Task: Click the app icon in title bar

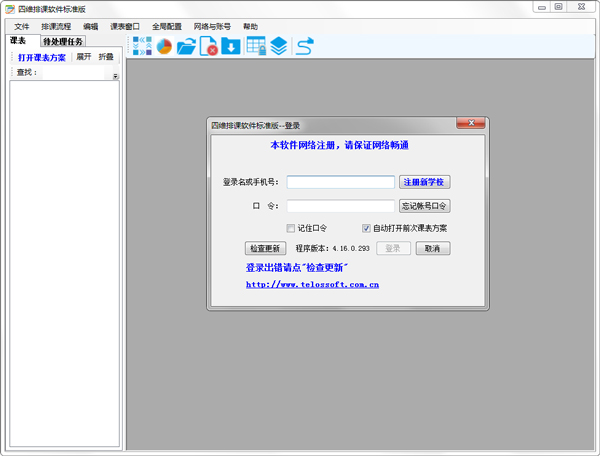Action: [x=10, y=9]
